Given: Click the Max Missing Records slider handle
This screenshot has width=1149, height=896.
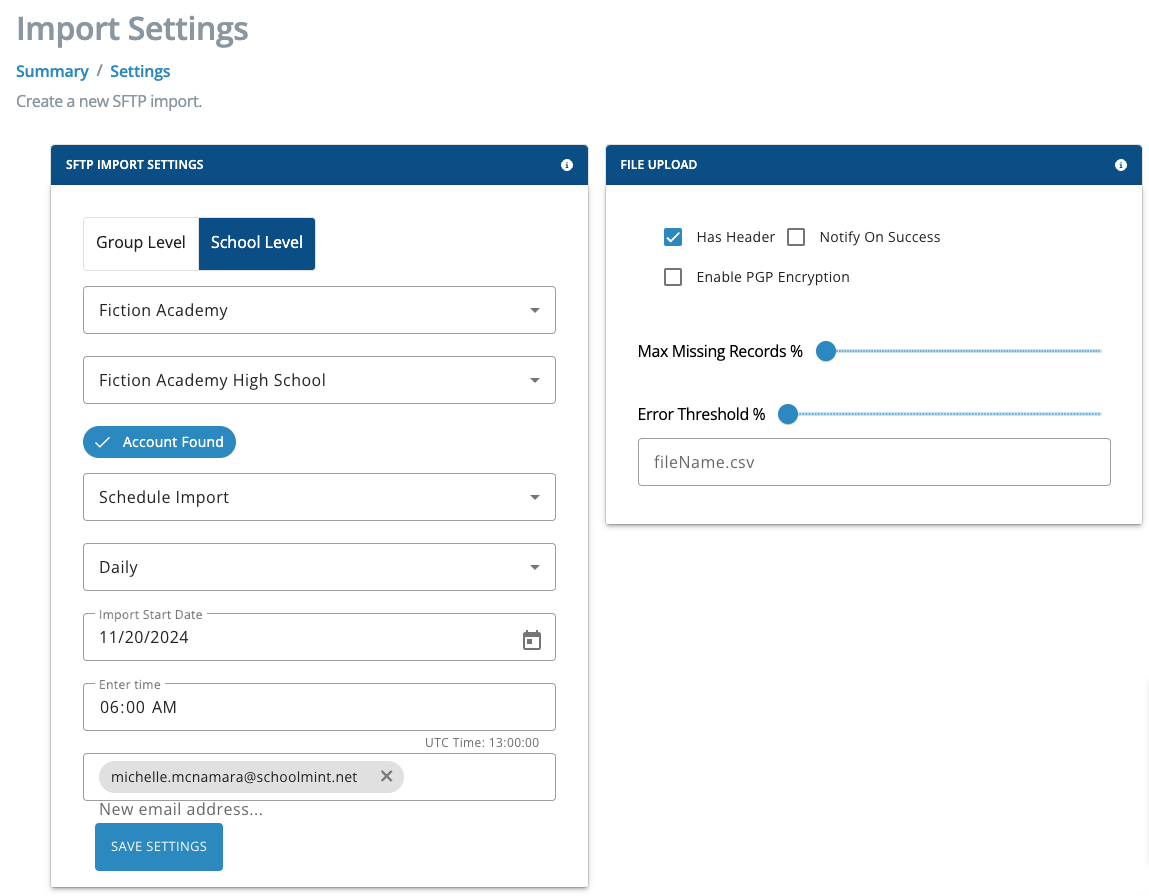Looking at the screenshot, I should click(x=826, y=351).
